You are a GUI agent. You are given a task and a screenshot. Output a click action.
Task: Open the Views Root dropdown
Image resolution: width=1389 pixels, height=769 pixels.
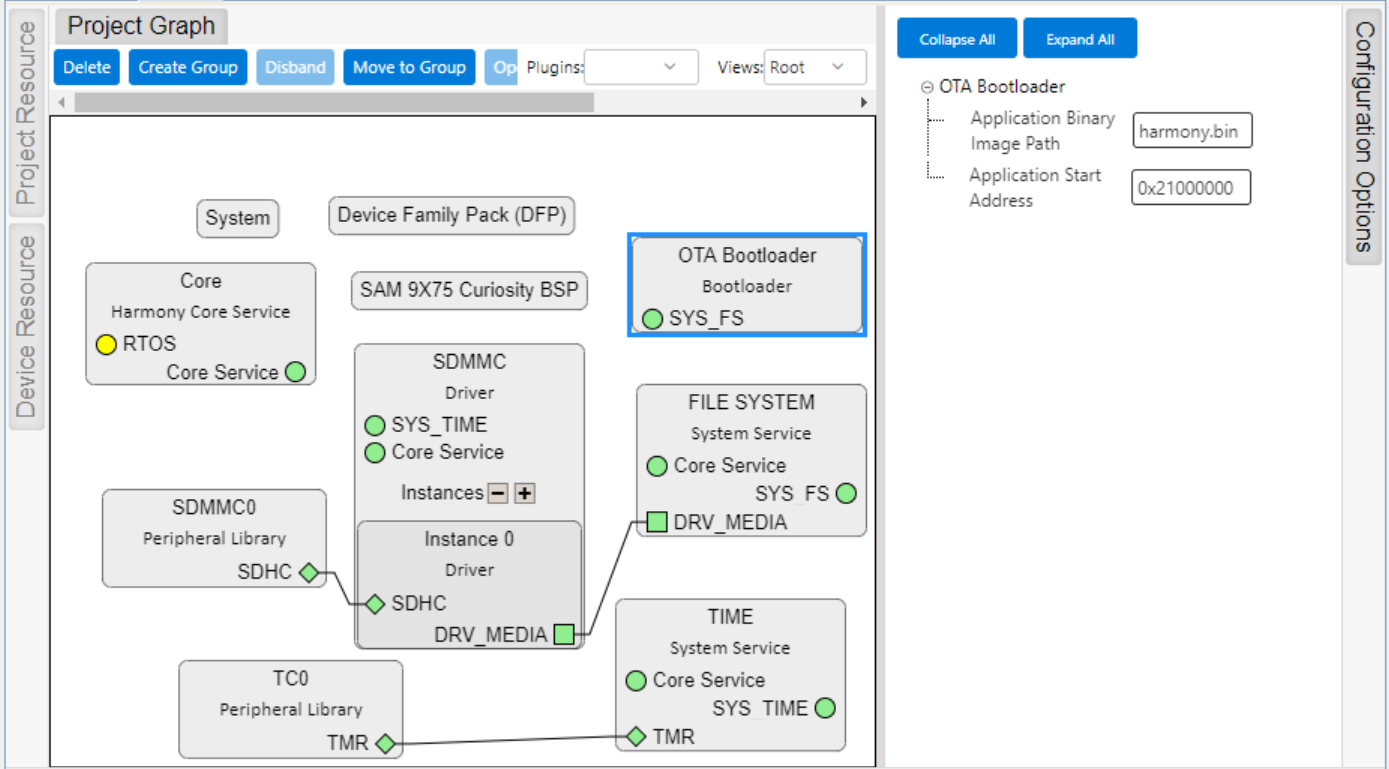click(x=815, y=67)
